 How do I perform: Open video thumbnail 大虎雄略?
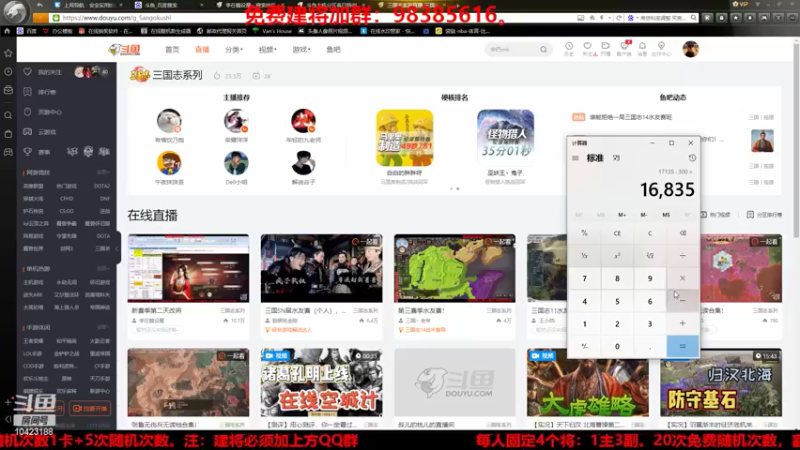tap(588, 383)
